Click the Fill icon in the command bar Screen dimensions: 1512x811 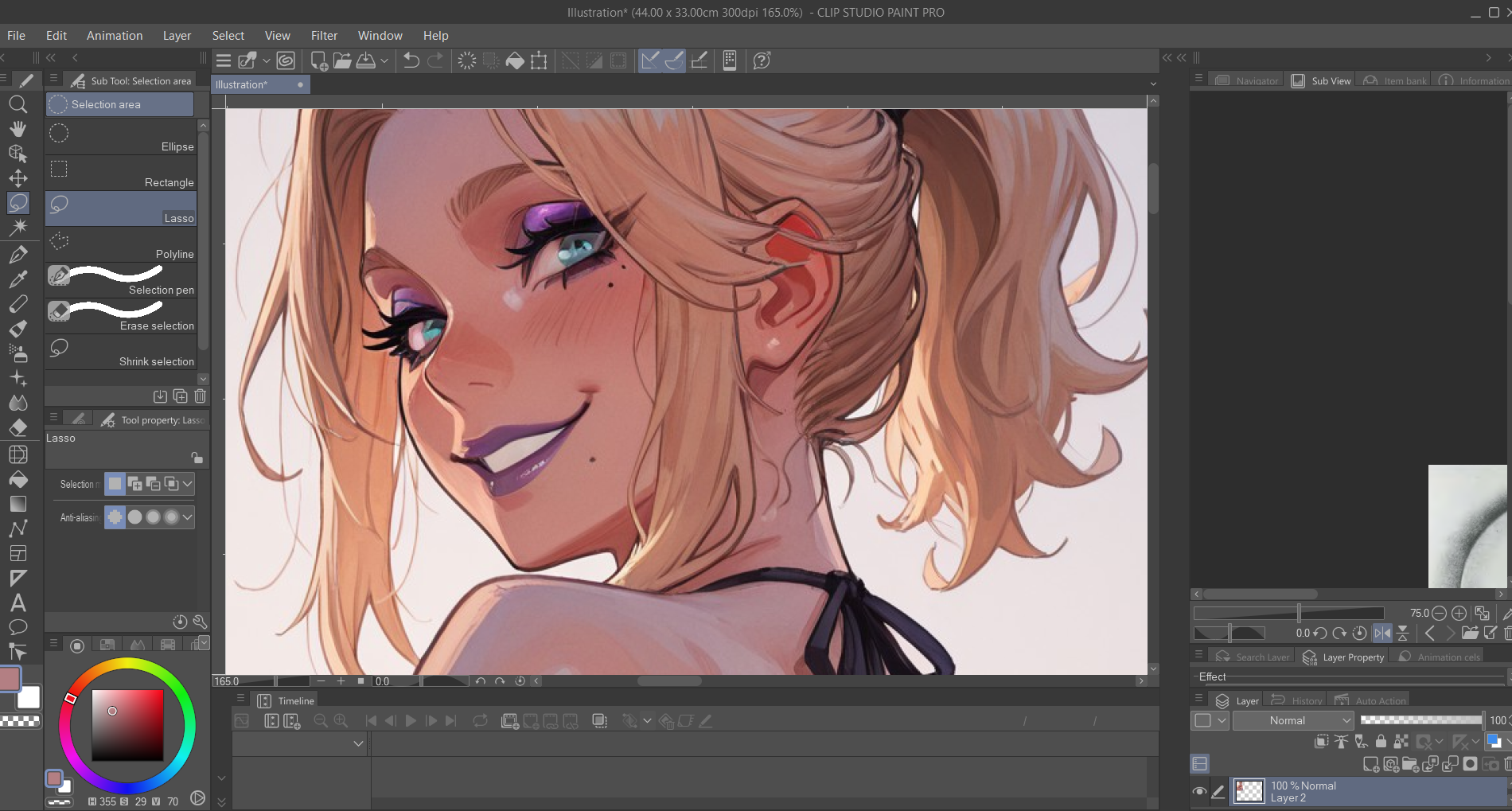[515, 60]
